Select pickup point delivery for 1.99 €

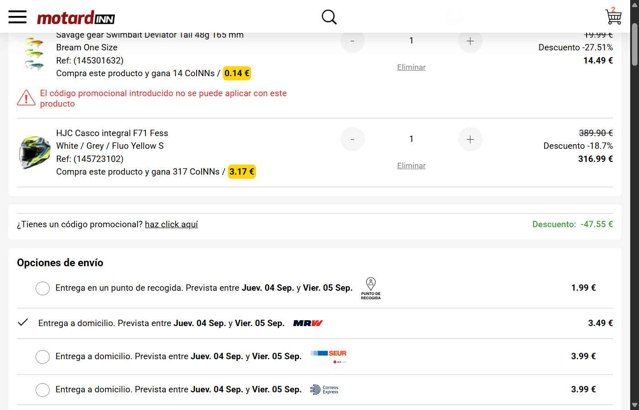coord(42,288)
